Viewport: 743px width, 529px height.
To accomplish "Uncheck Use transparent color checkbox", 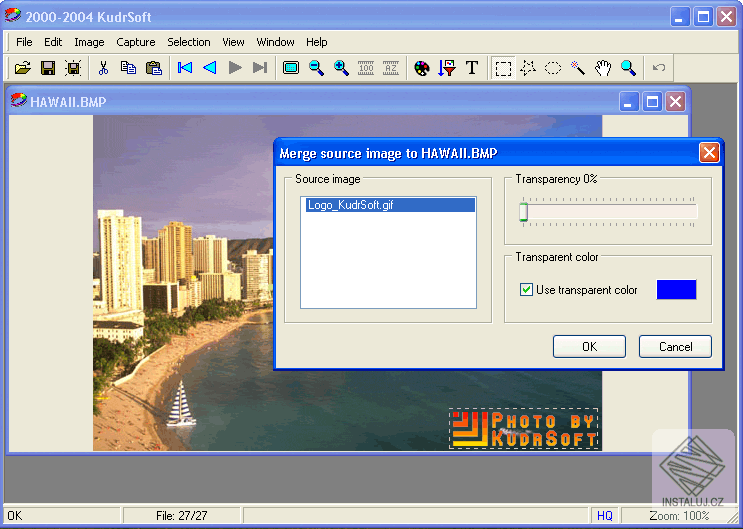I will point(526,290).
